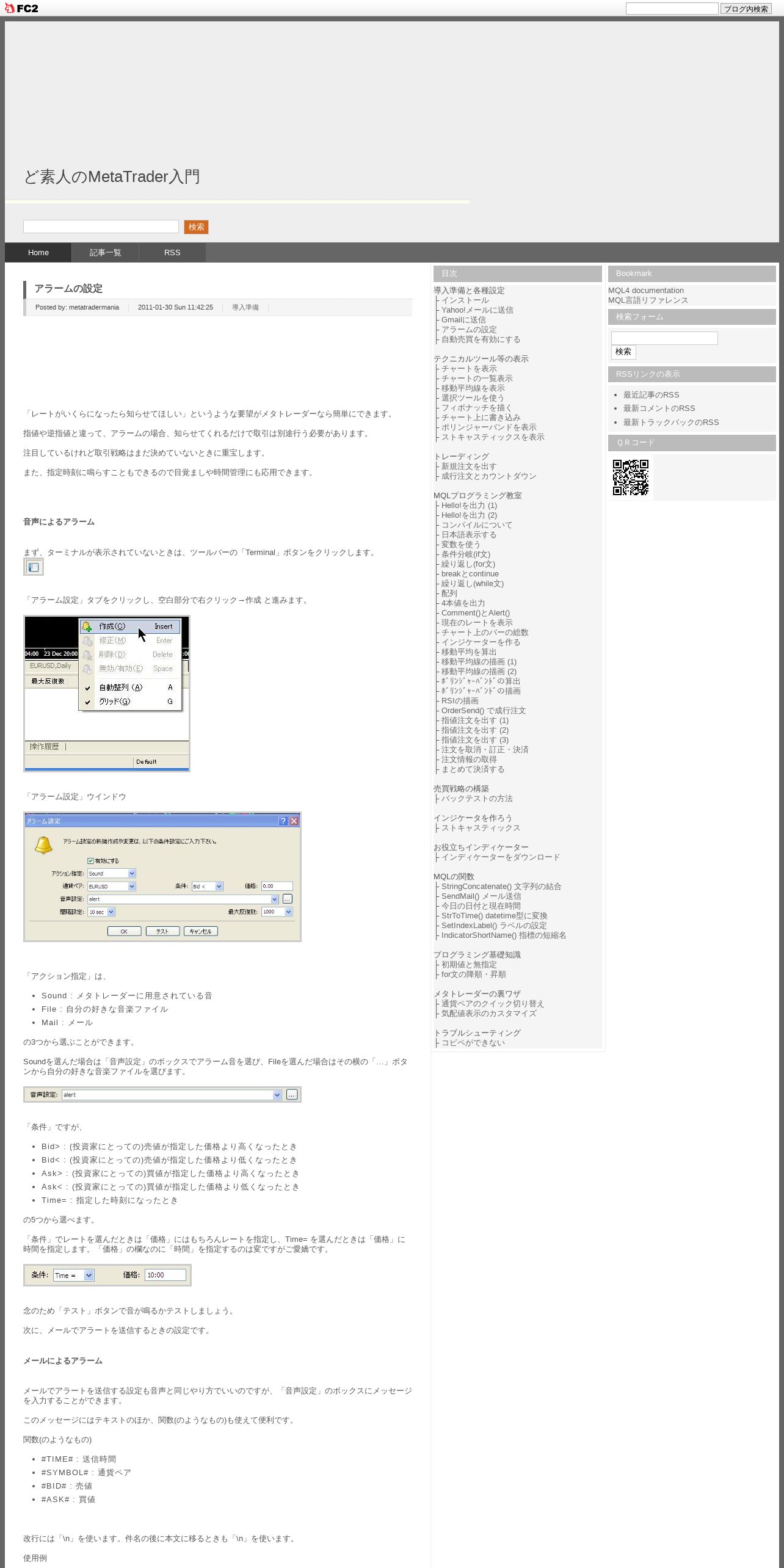Open まとめて決済する link
Image resolution: width=784 pixels, height=1568 pixels.
coord(473,769)
